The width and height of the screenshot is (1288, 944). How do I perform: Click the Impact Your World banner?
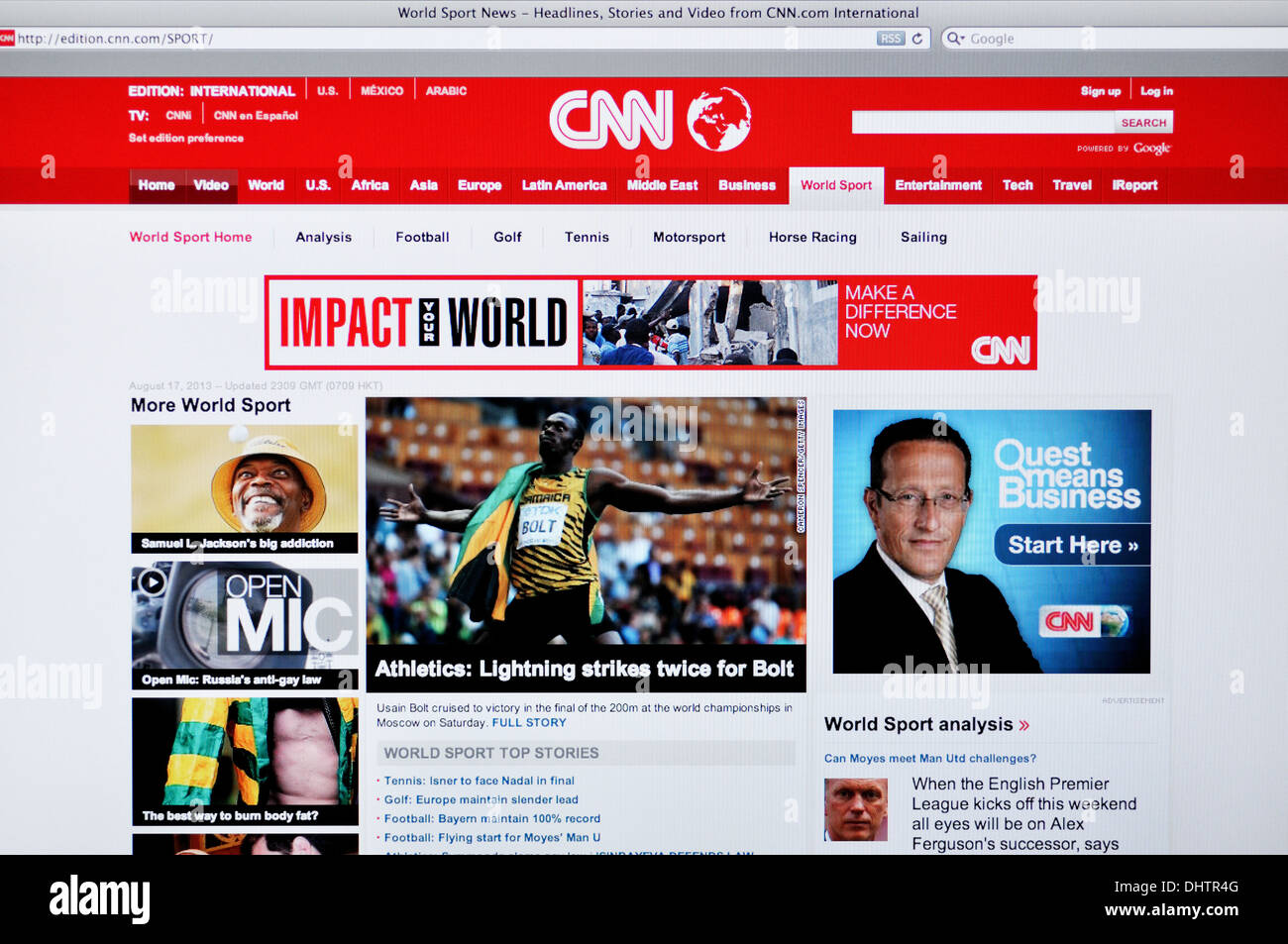click(651, 323)
